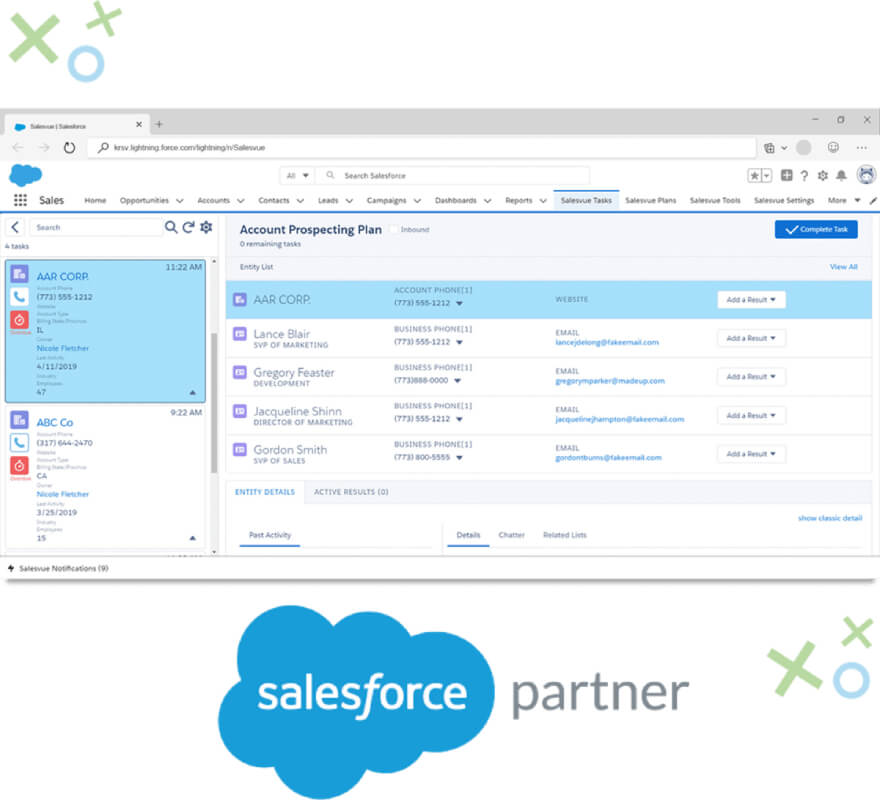Open the App Launcher grid icon
Screen dimensions: 880x800
(x=20, y=200)
